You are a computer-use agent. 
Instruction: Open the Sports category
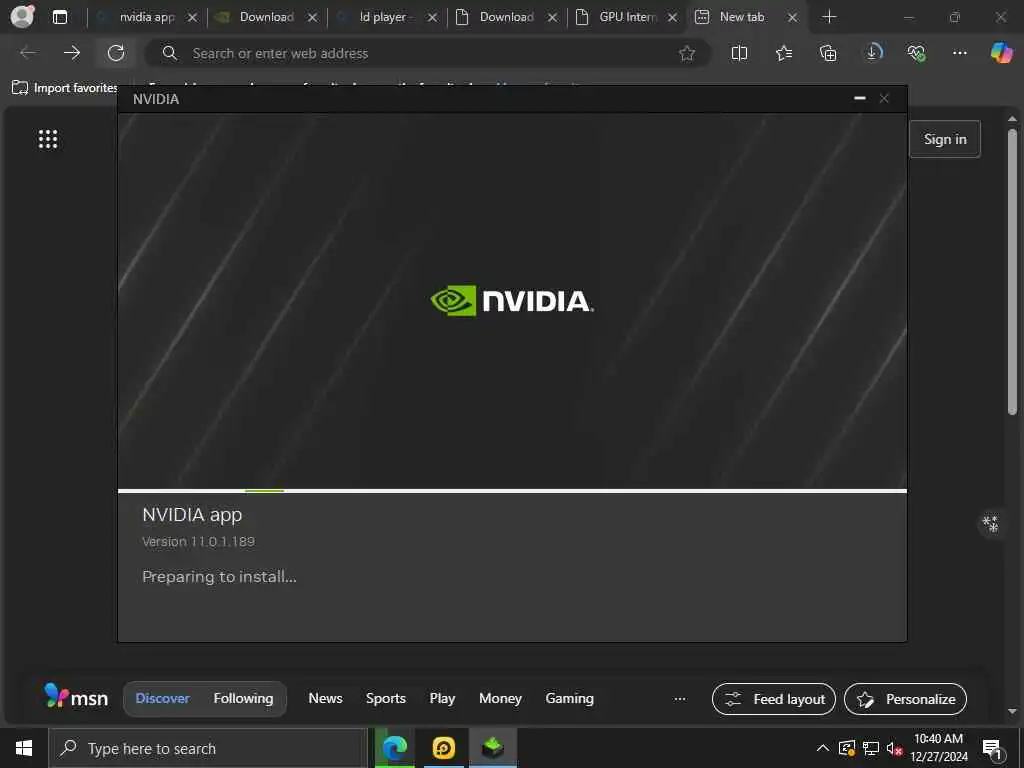385,698
